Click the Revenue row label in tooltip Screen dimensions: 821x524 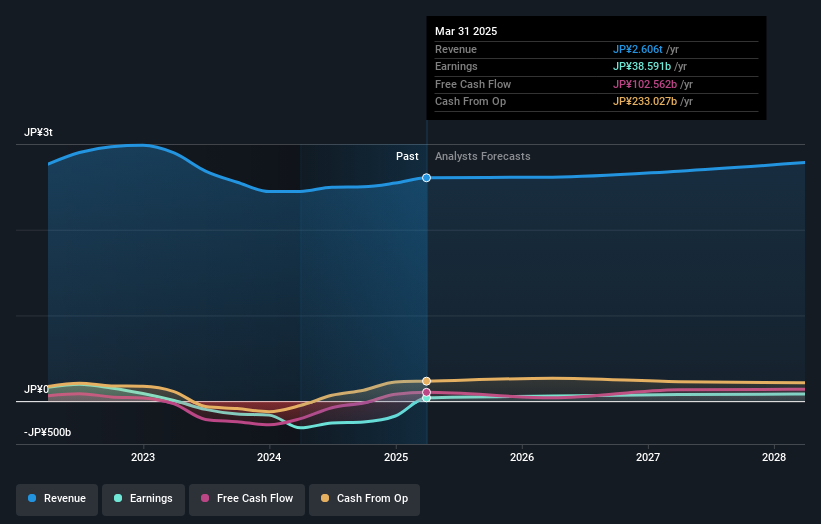[456, 49]
